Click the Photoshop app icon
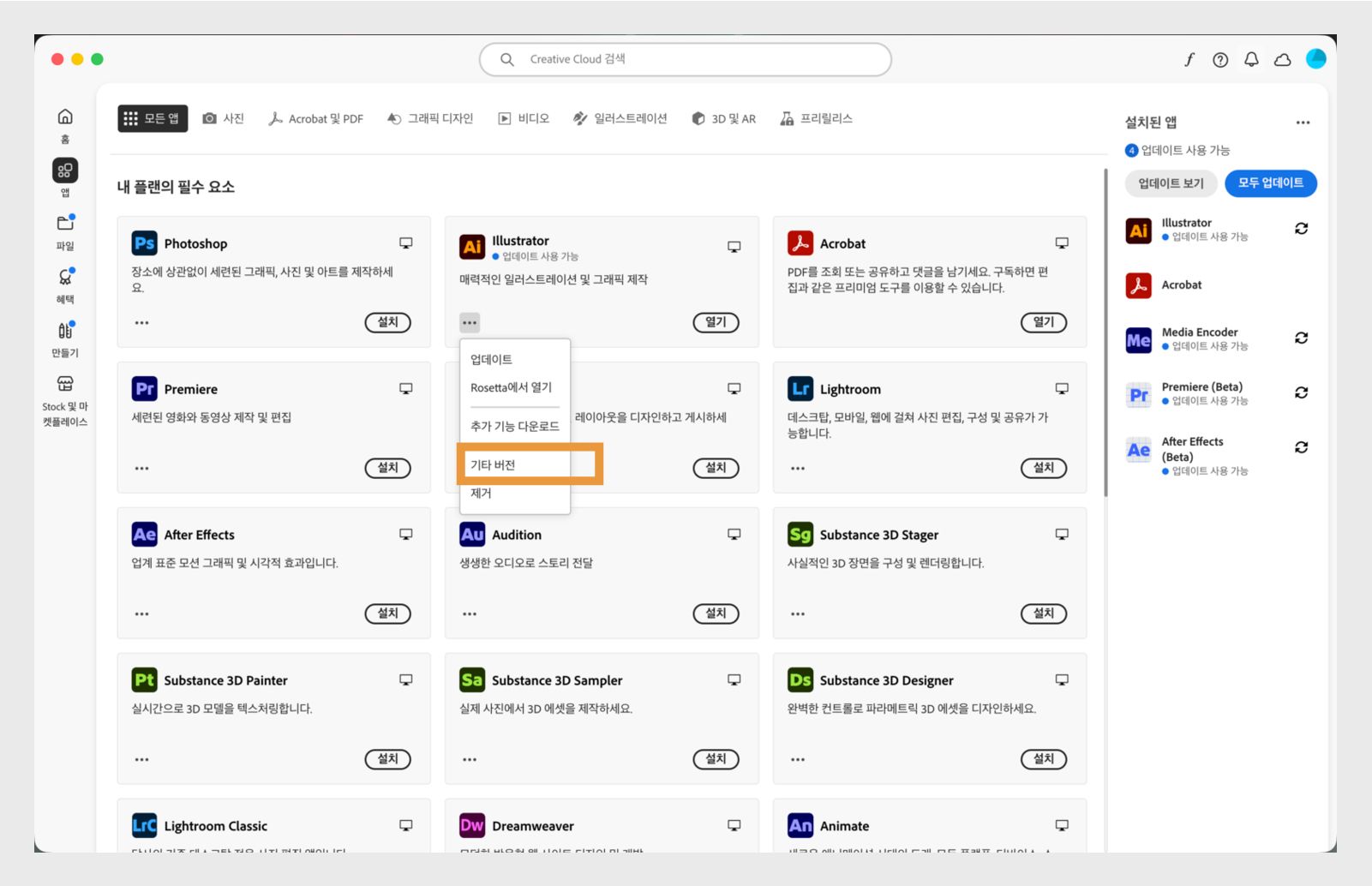This screenshot has height=886, width=1372. (x=144, y=243)
